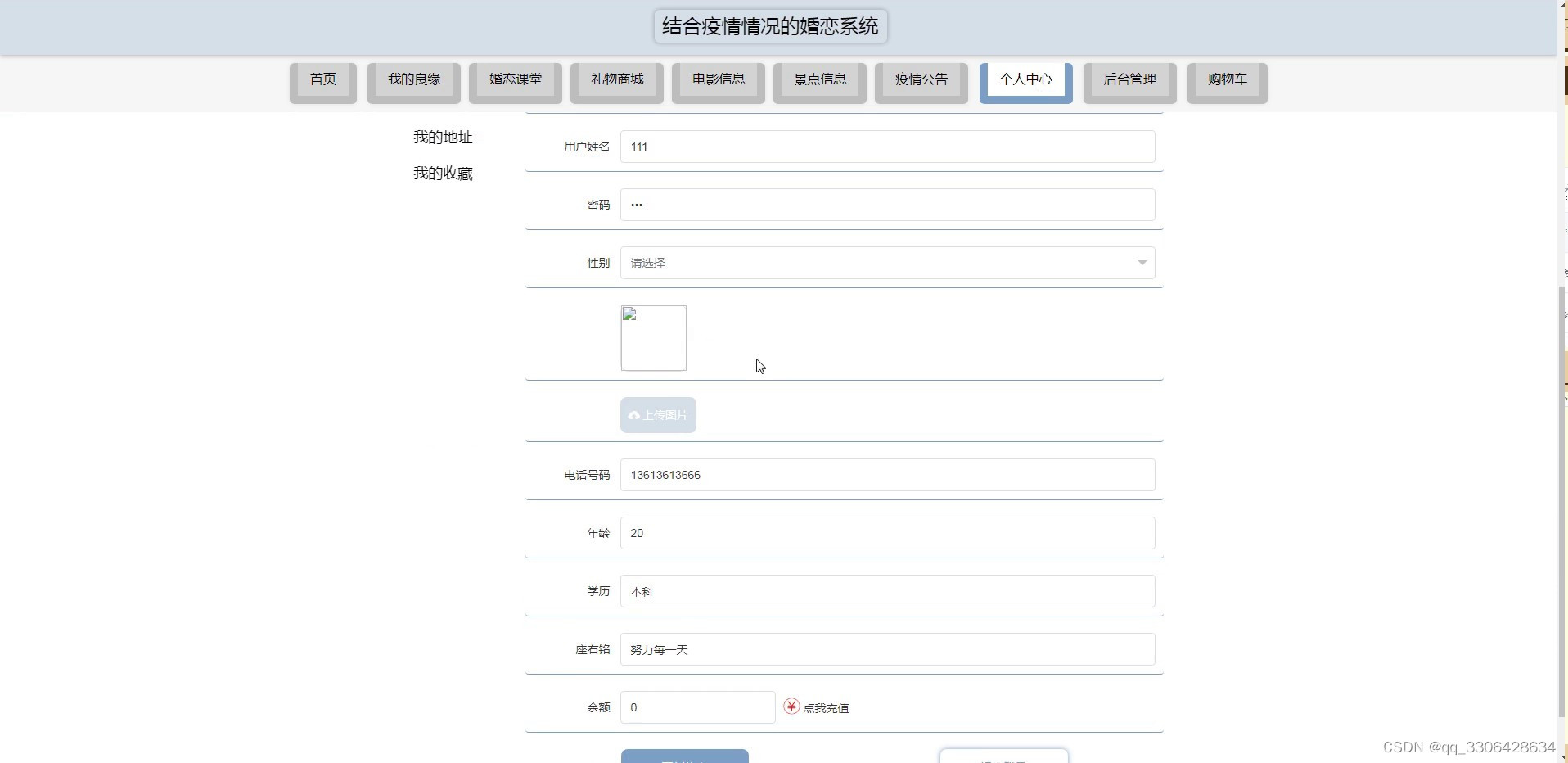1568x763 pixels.
Task: Focus the 座右铭 input field
Action: pos(888,649)
